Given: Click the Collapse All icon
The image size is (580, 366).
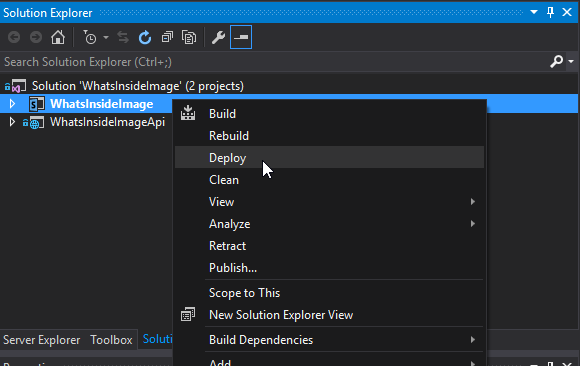Looking at the screenshot, I should [x=167, y=37].
